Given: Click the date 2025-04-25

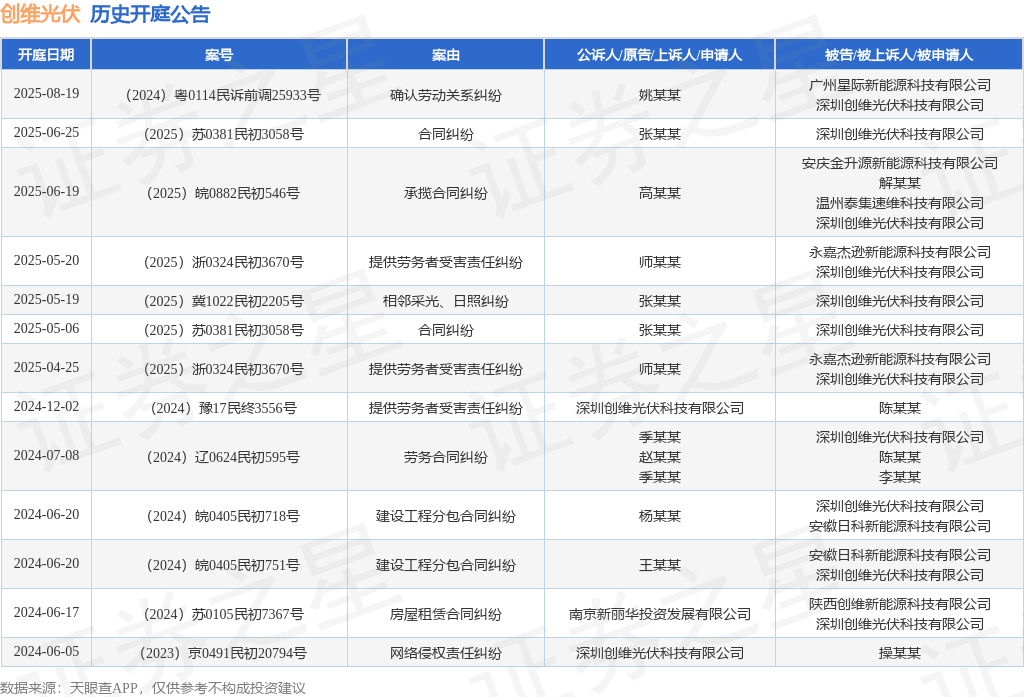Looking at the screenshot, I should click(x=46, y=368).
